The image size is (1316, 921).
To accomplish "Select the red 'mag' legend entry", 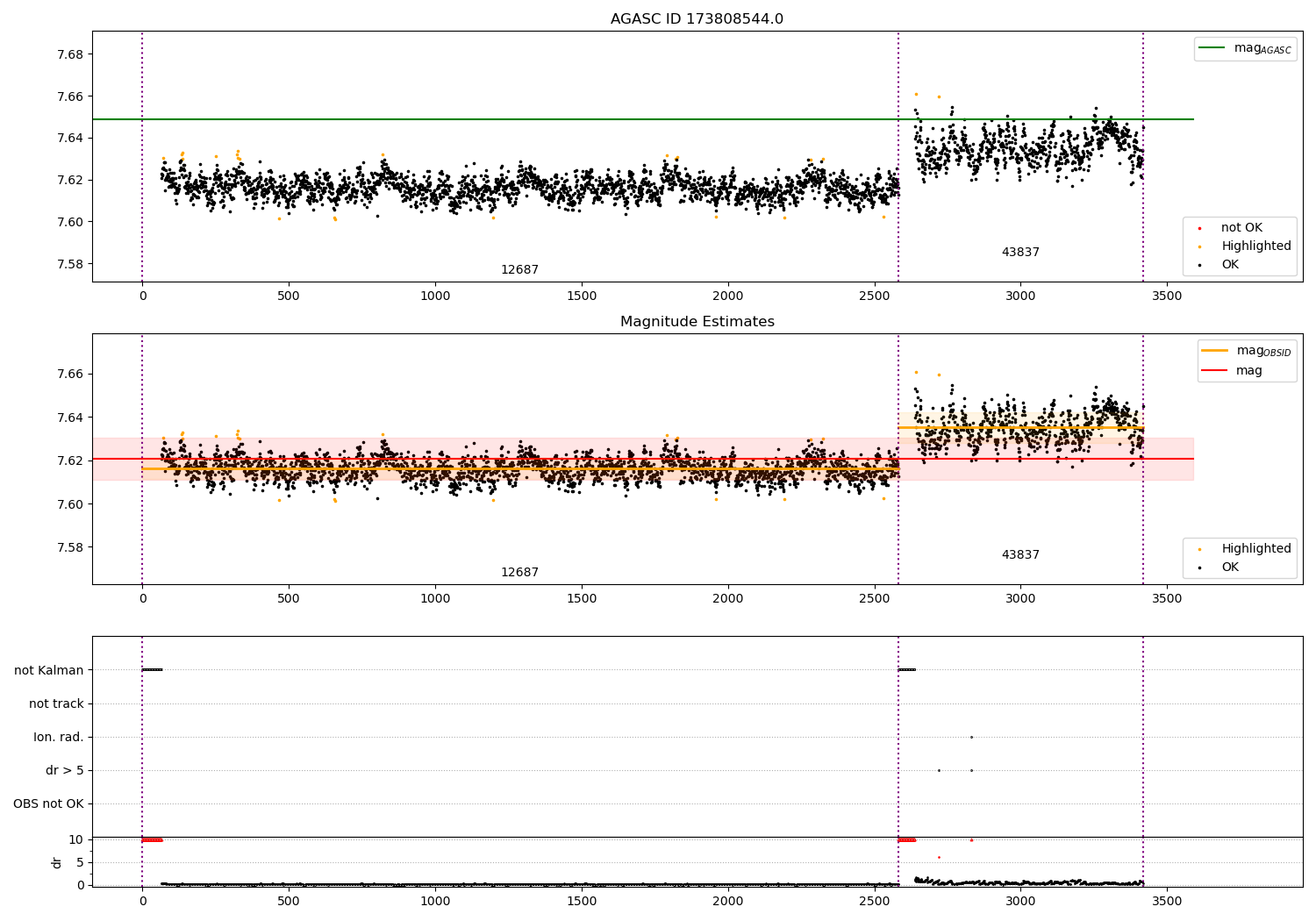I will point(1248,371).
